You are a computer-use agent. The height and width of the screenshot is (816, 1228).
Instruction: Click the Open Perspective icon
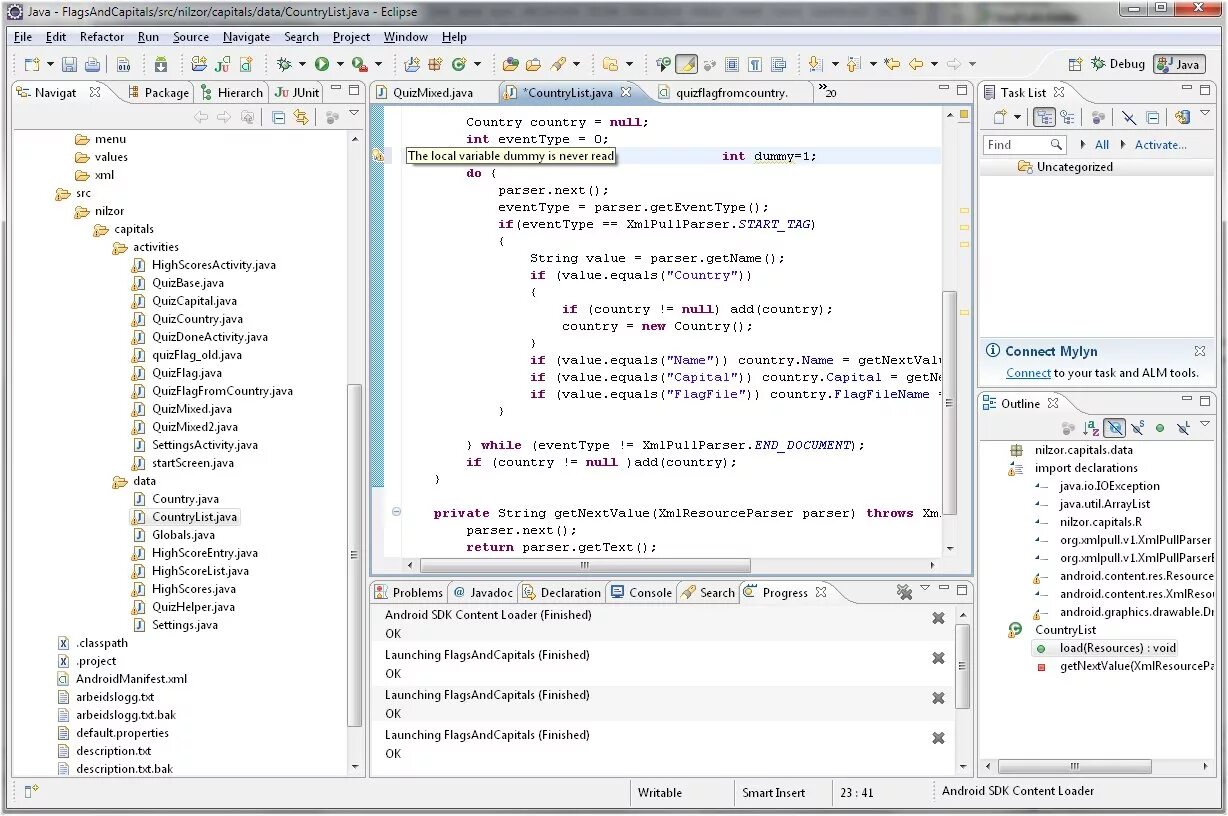pyautogui.click(x=1075, y=64)
